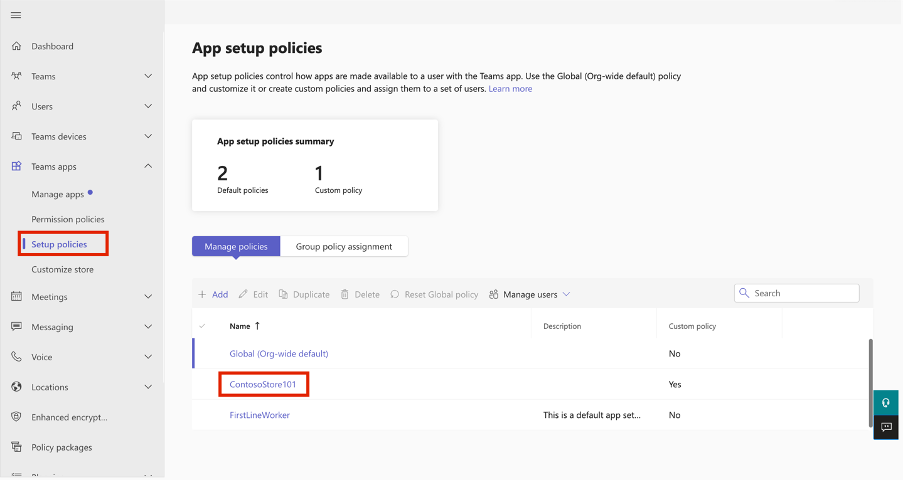Click the Dashboard label in sidebar
904x481 pixels.
(x=52, y=46)
